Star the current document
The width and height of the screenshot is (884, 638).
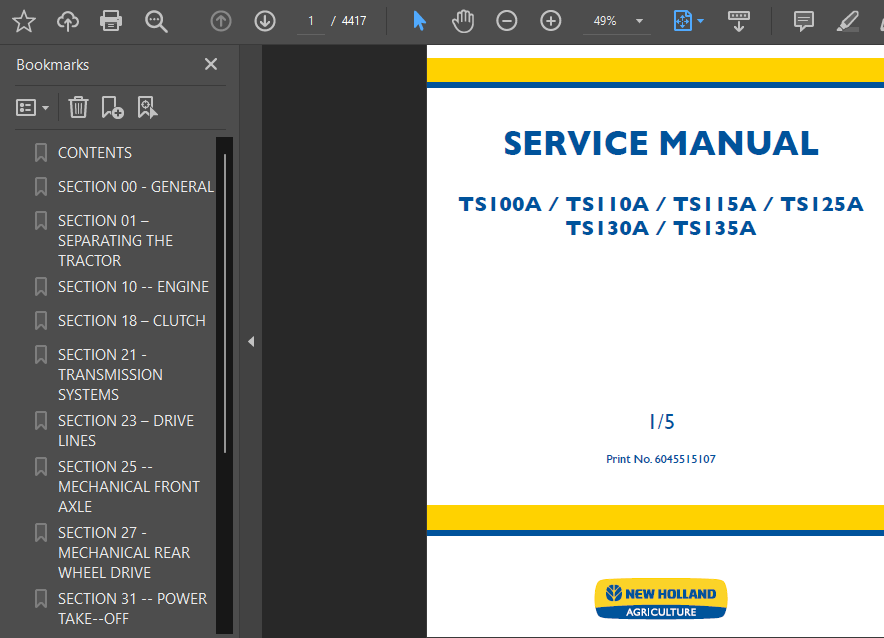26,20
